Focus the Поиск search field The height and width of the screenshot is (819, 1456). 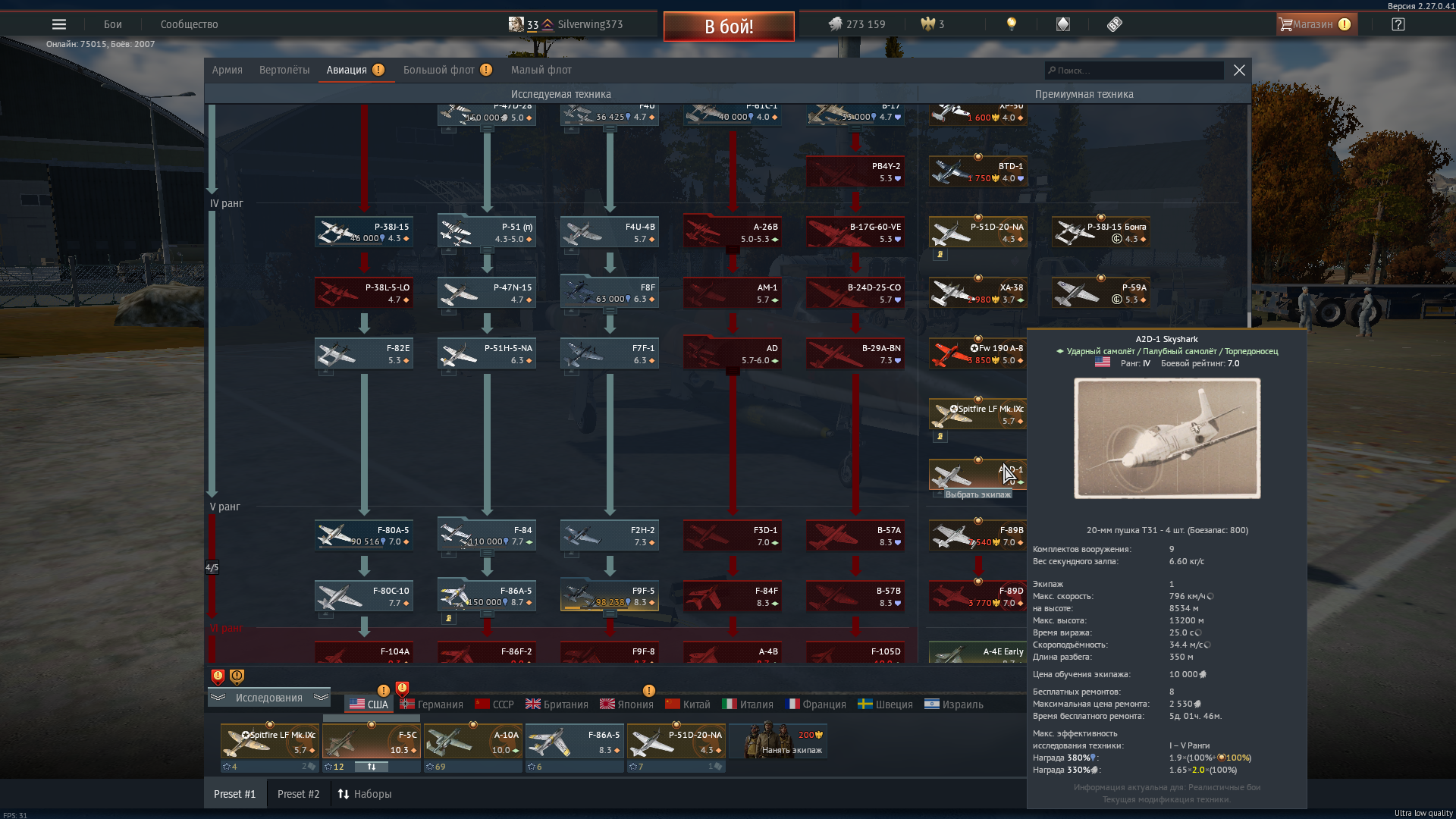tap(1134, 71)
